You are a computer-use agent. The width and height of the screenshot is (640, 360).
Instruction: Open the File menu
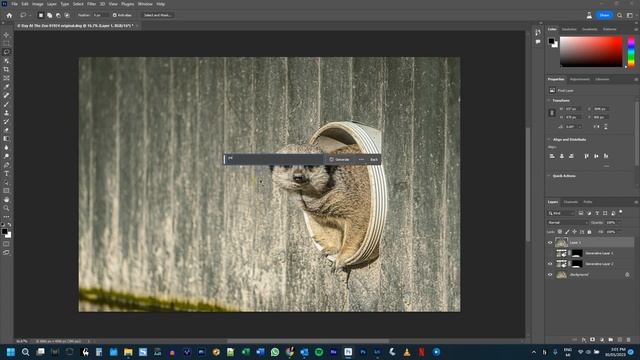pos(14,4)
